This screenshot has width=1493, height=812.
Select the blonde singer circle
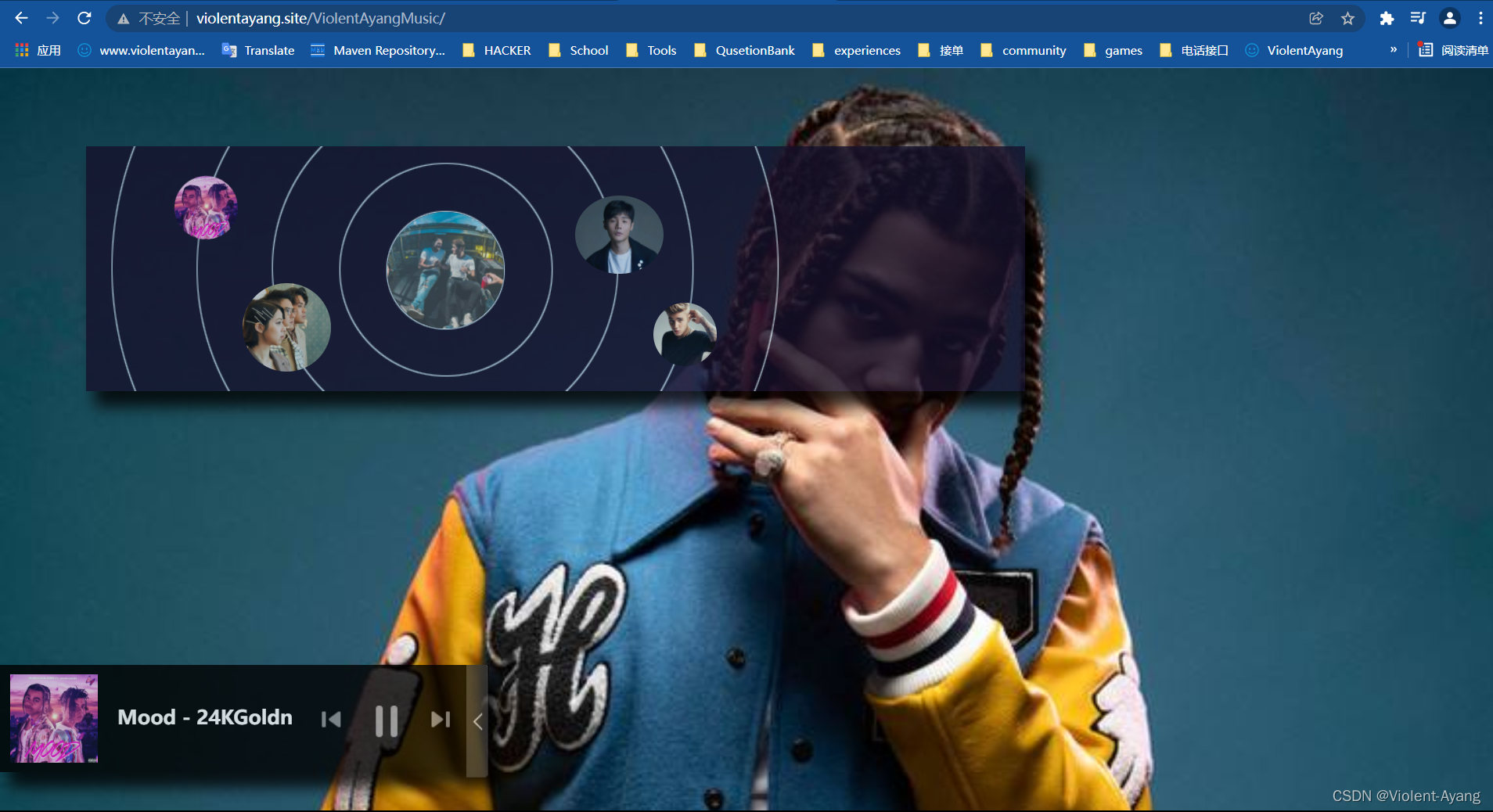point(685,334)
